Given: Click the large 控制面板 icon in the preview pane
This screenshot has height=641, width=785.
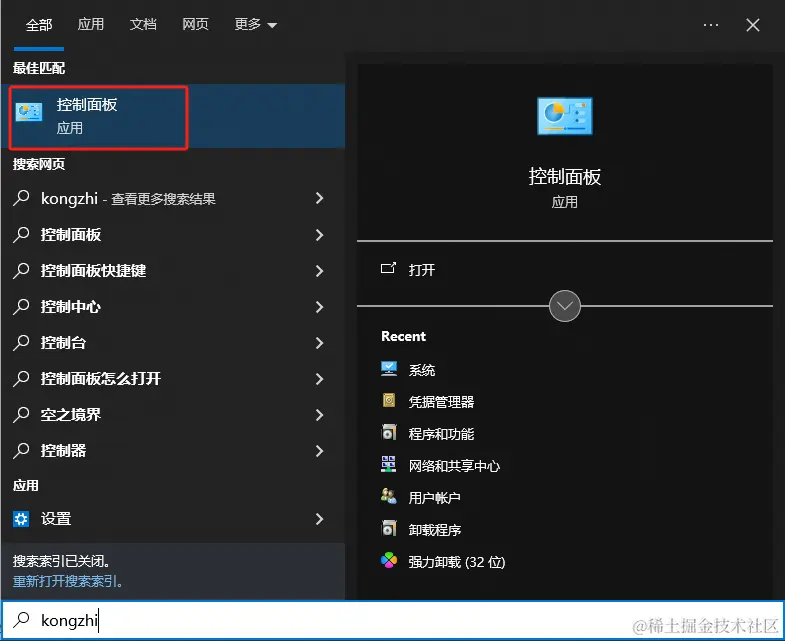Looking at the screenshot, I should click(x=564, y=116).
